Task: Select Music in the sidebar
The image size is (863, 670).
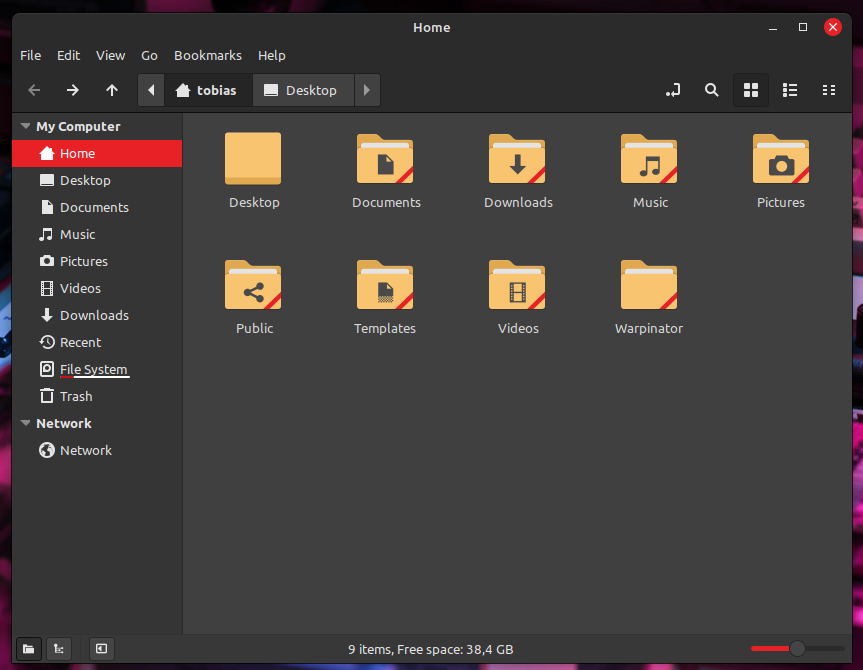Action: pos(97,235)
